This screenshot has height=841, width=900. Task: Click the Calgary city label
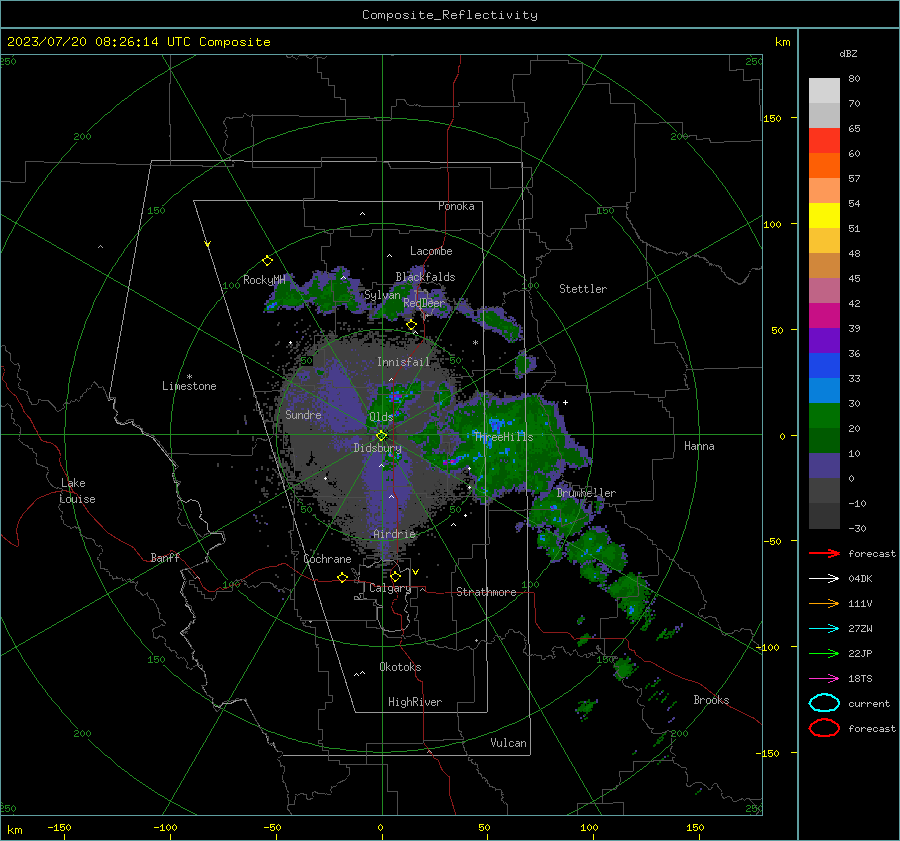click(x=390, y=588)
